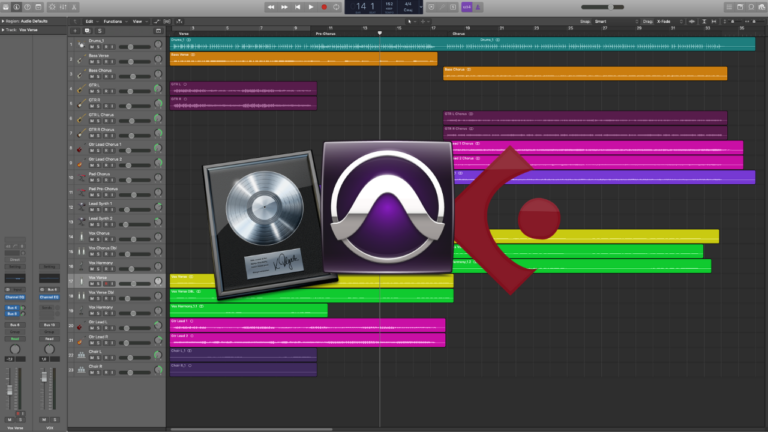
Task: Click the red Record button
Action: click(324, 7)
